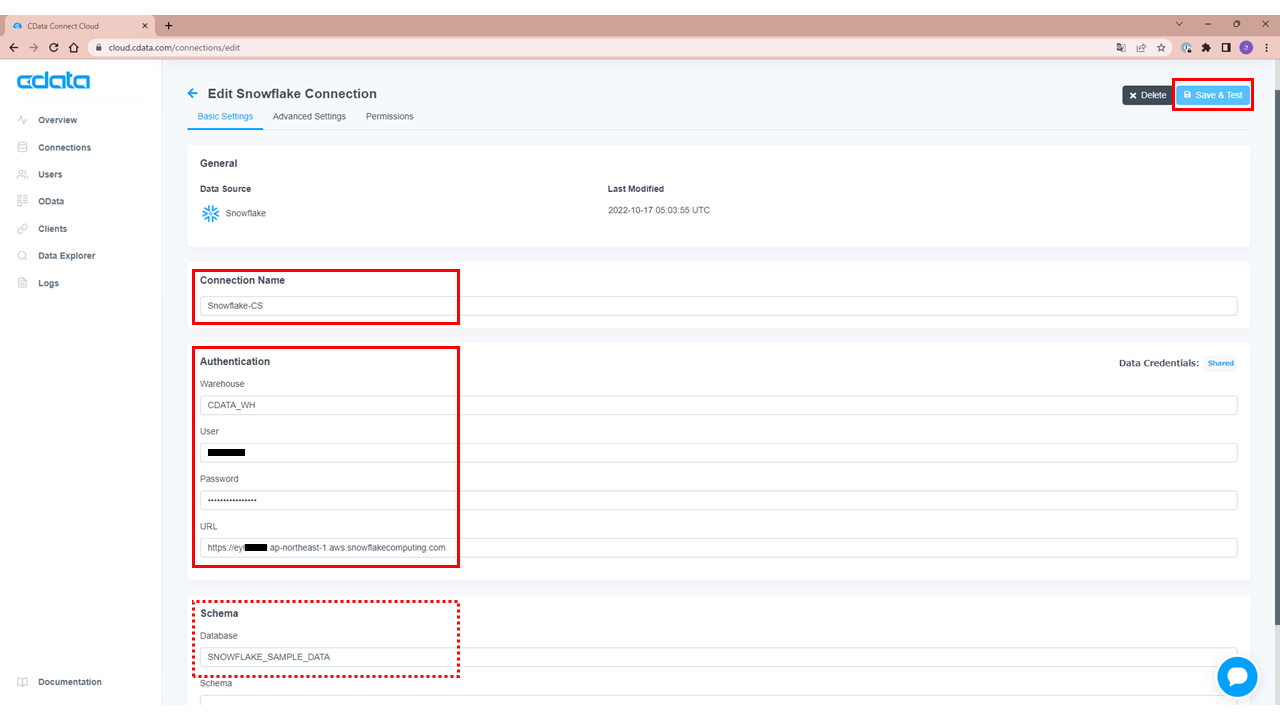Open Connections in the sidebar
Viewport: 1280px width, 720px height.
click(64, 147)
